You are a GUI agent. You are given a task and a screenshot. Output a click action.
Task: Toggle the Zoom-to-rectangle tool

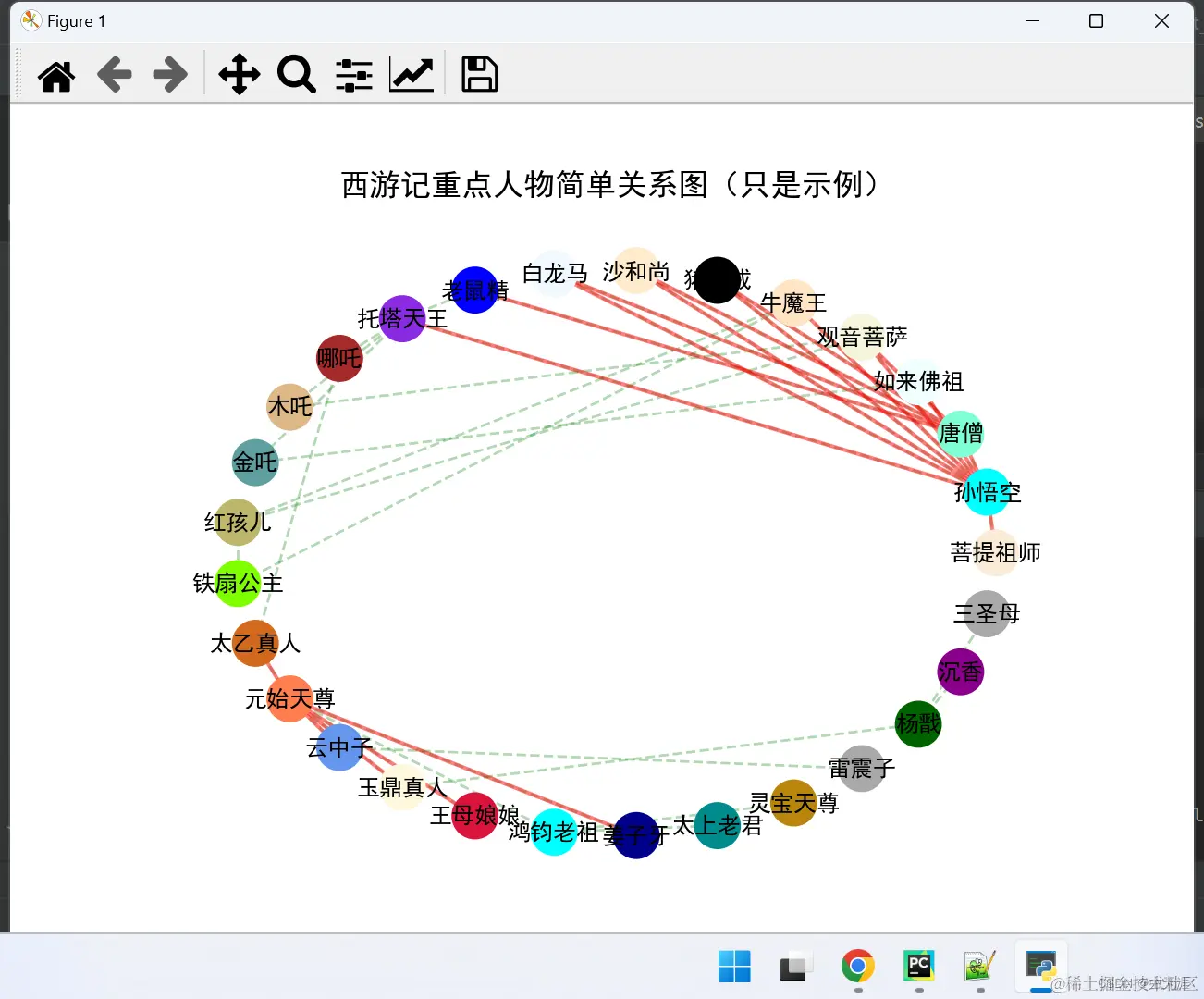(x=296, y=74)
